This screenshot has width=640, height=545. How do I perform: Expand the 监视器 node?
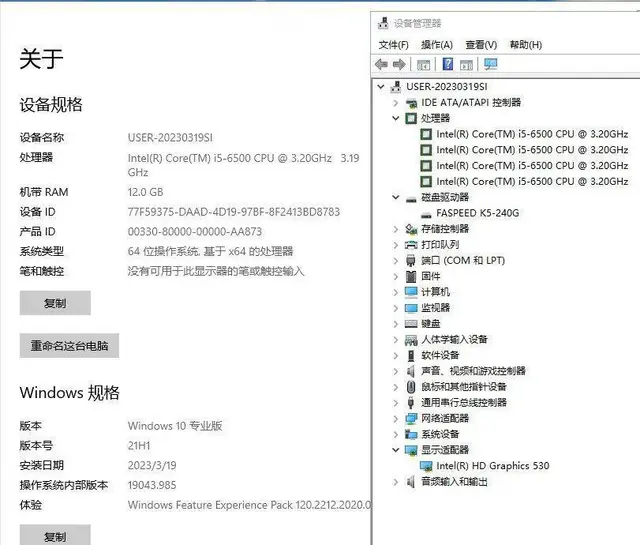395,308
